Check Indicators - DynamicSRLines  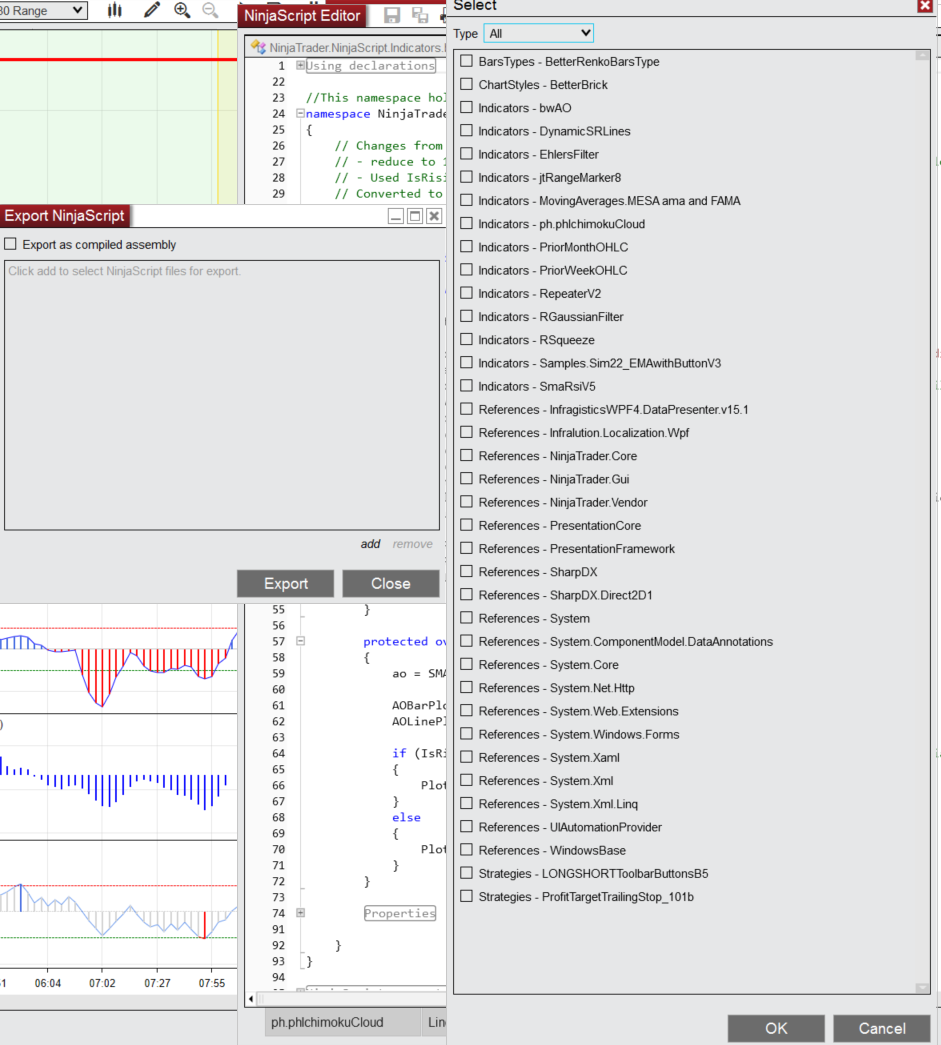(467, 131)
